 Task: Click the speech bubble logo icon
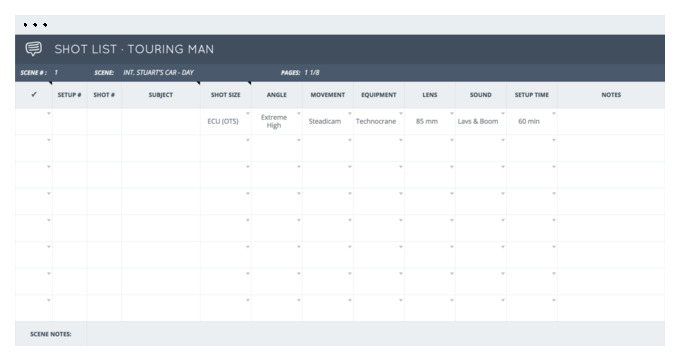[33, 49]
